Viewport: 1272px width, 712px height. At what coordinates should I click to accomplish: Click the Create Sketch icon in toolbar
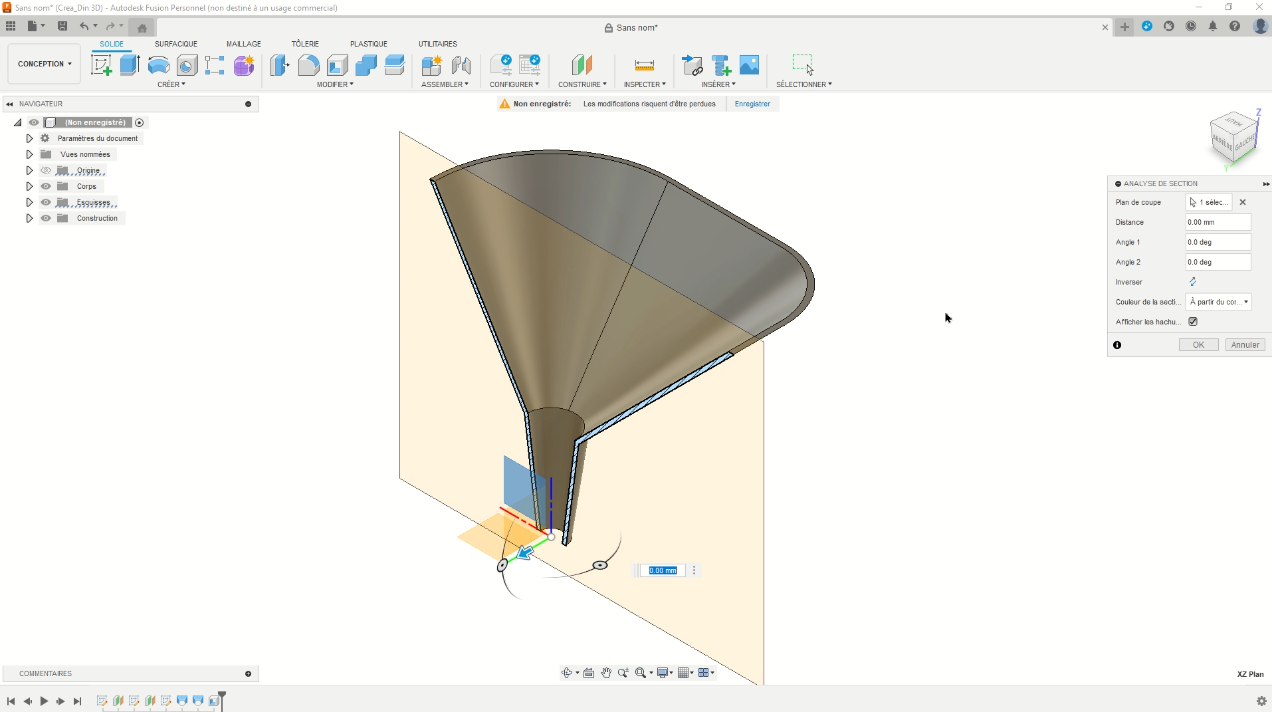coord(101,65)
